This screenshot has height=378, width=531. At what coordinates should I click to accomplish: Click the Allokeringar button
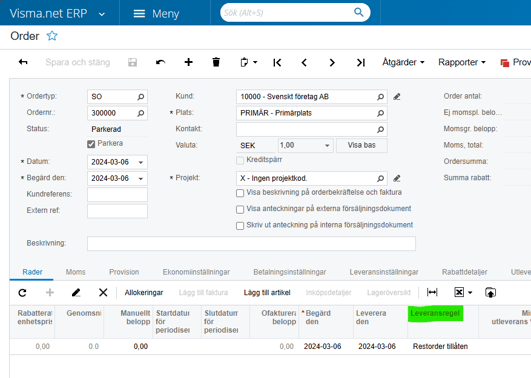click(x=144, y=293)
